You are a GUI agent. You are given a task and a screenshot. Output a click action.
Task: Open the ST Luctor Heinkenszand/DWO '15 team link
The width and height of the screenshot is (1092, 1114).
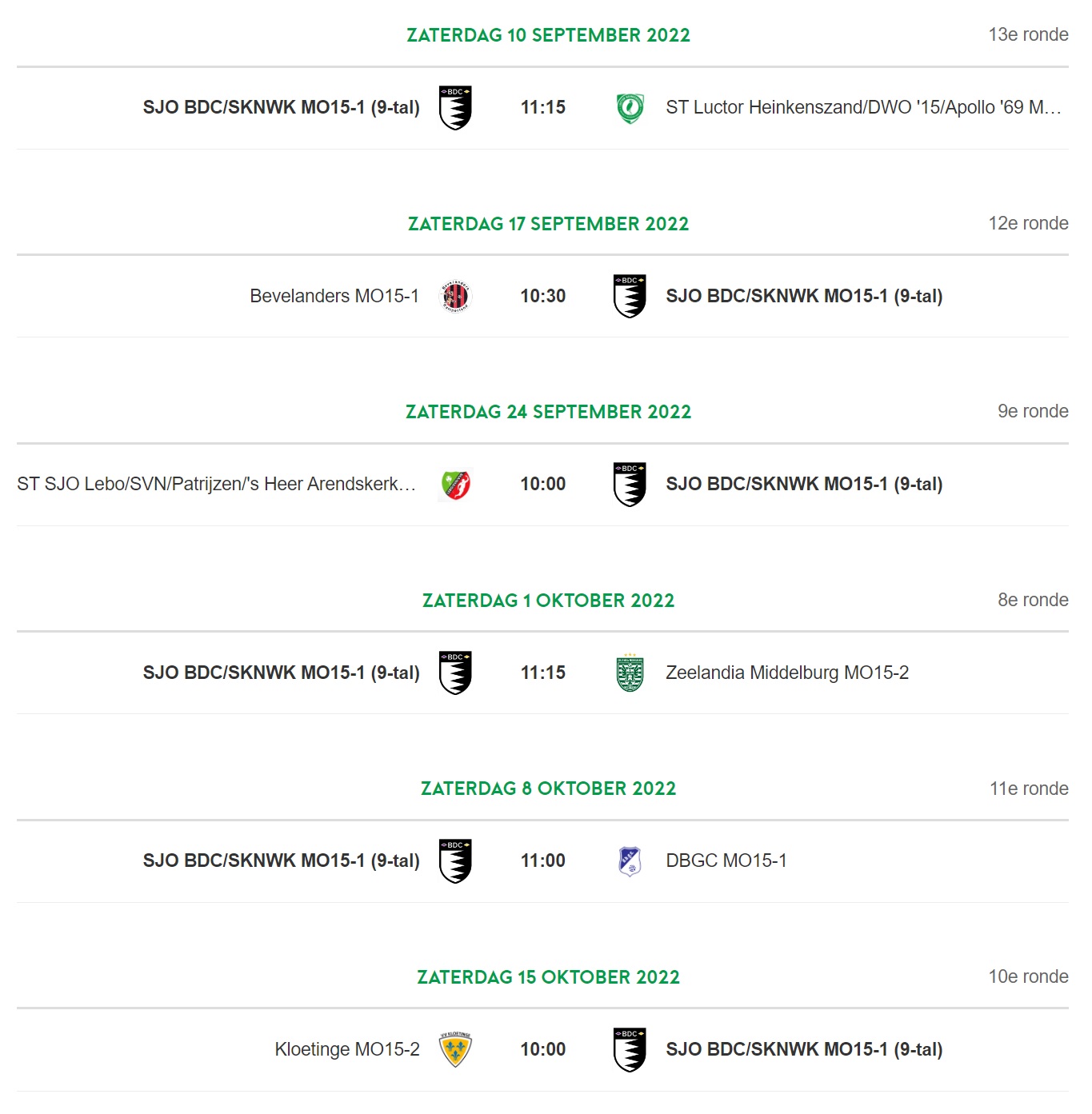863,108
